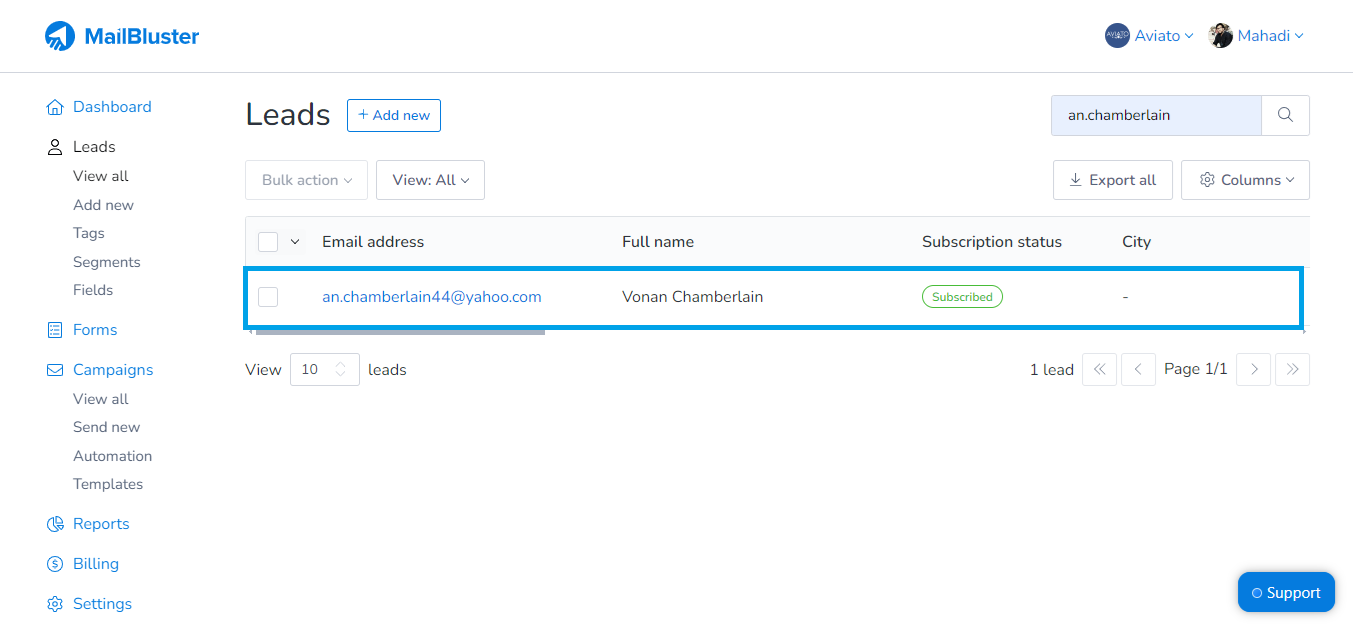Click the Add new button
This screenshot has width=1353, height=632.
click(x=393, y=115)
